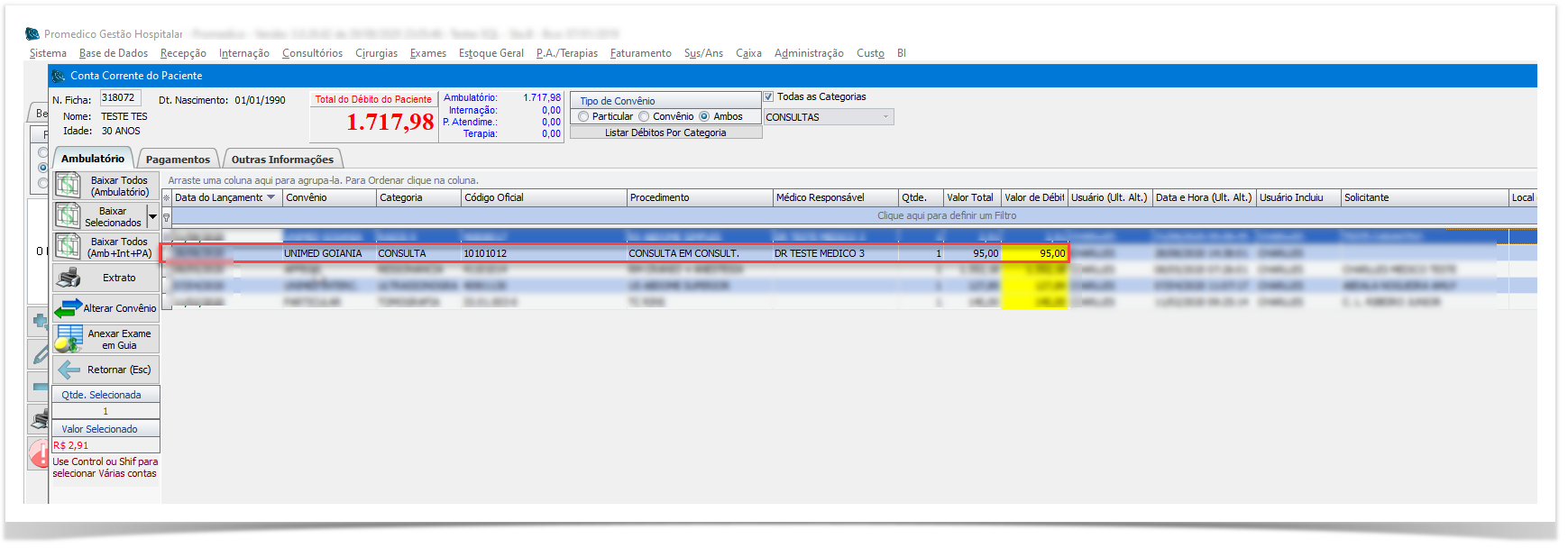Image resolution: width=1568 pixels, height=548 pixels.
Task: Open the Faturamento menu
Action: point(640,53)
